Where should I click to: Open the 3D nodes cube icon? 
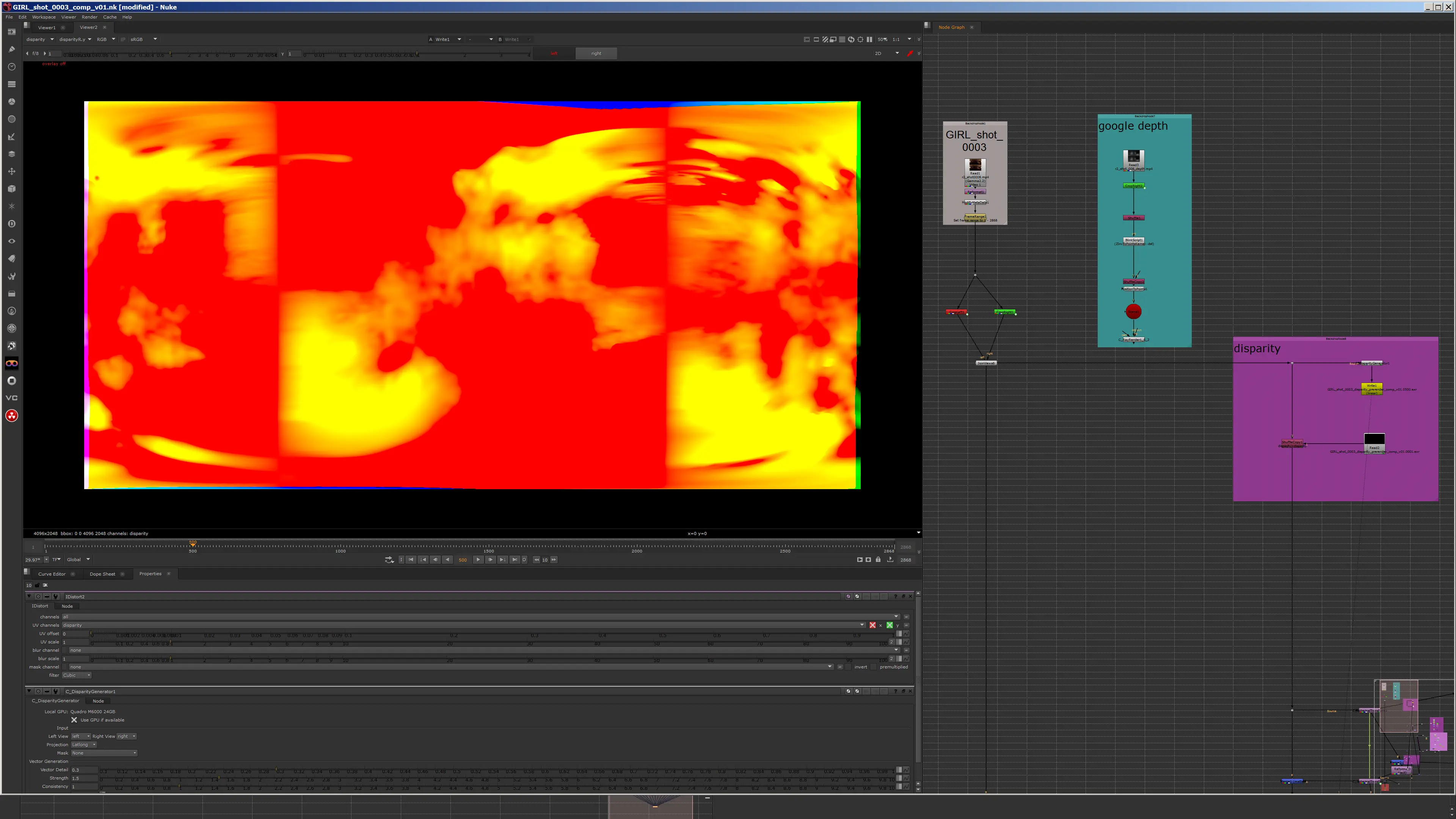coord(11,189)
